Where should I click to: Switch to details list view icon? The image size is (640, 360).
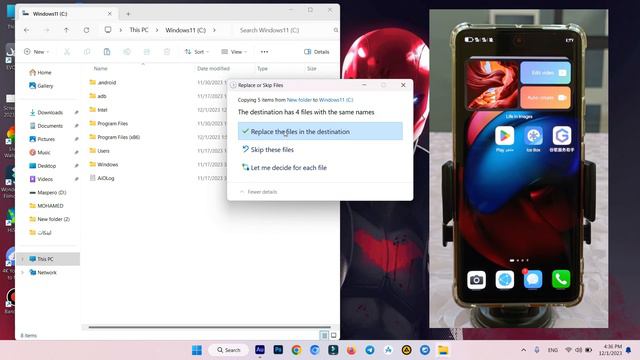tap(324, 335)
